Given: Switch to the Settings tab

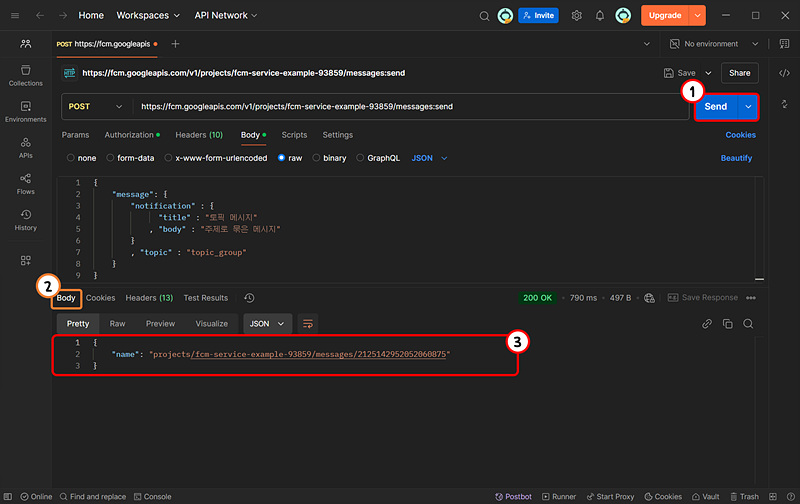Looking at the screenshot, I should pos(338,135).
